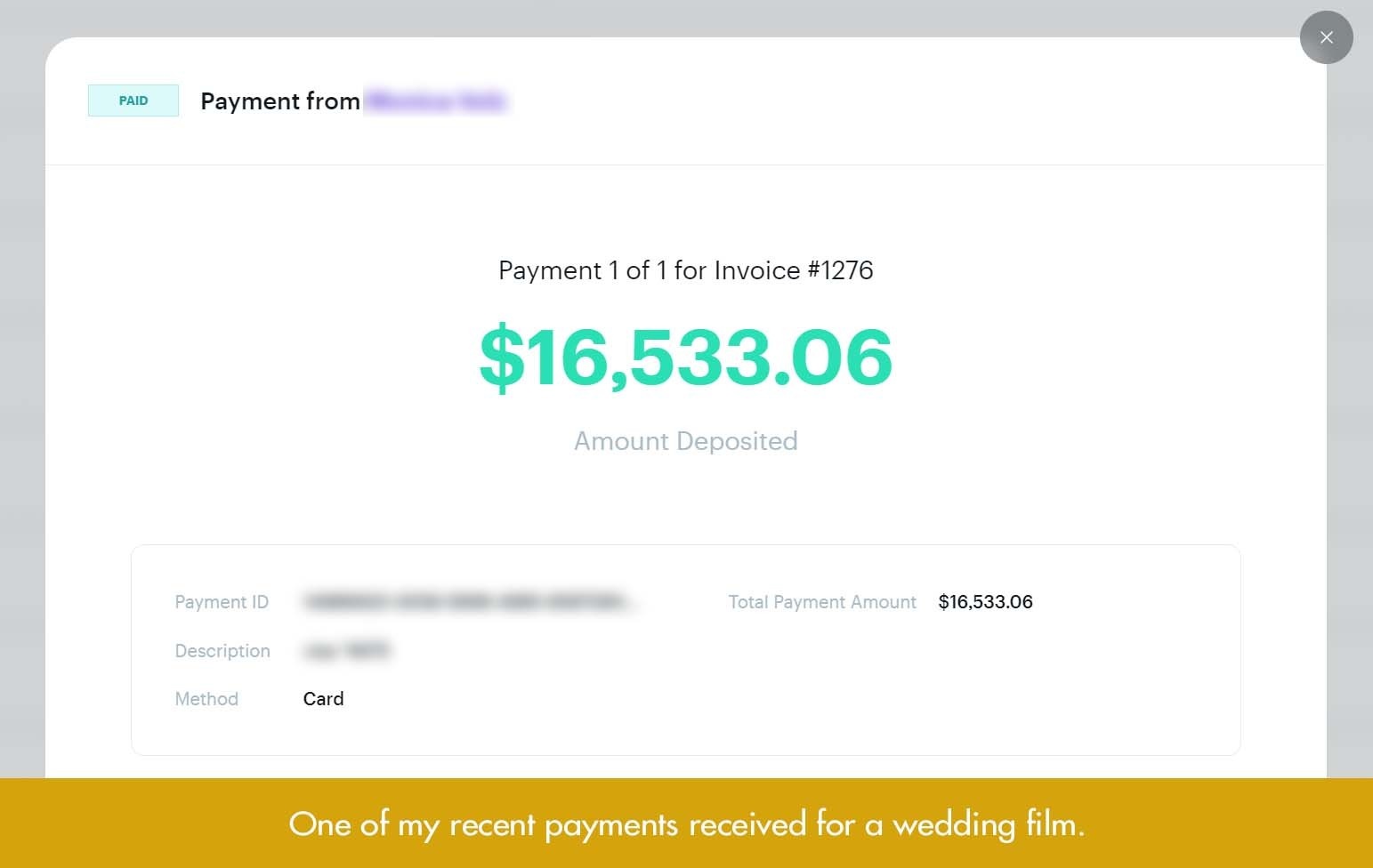Click the Payment ID label
Viewport: 1373px width, 868px height.
222,602
